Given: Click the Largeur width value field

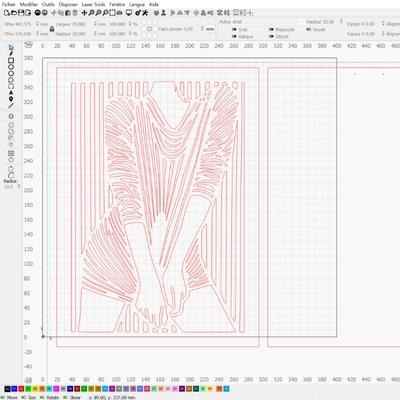Looking at the screenshot, I should pyautogui.click(x=78, y=24).
